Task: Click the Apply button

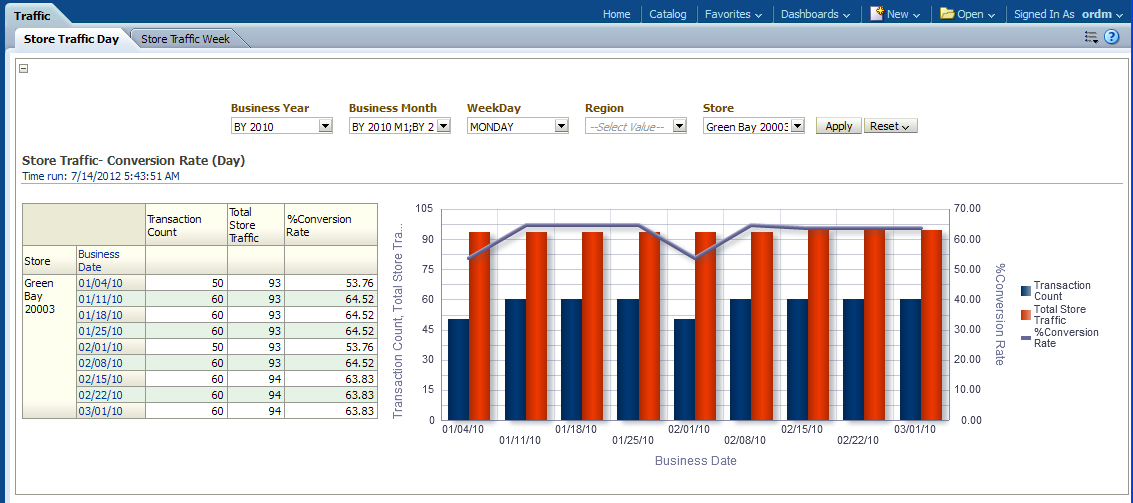Action: [x=839, y=126]
